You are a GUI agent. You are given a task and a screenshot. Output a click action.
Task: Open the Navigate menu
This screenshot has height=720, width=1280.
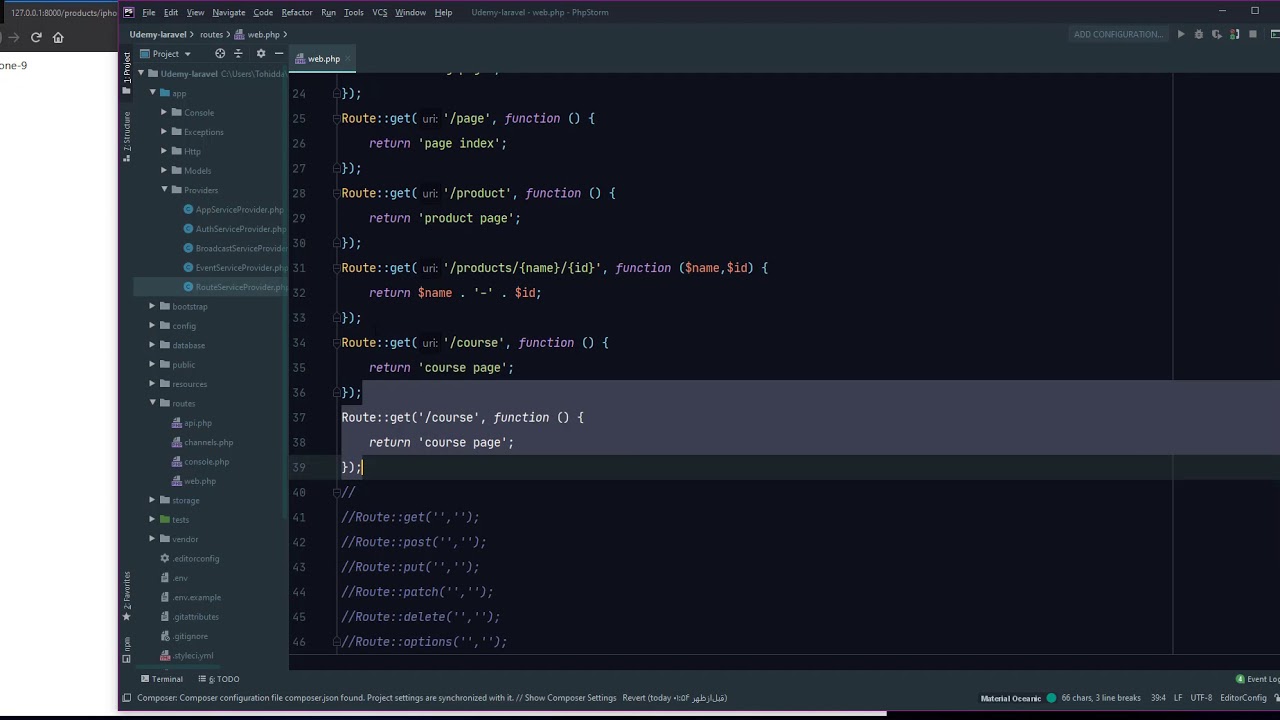pyautogui.click(x=228, y=12)
